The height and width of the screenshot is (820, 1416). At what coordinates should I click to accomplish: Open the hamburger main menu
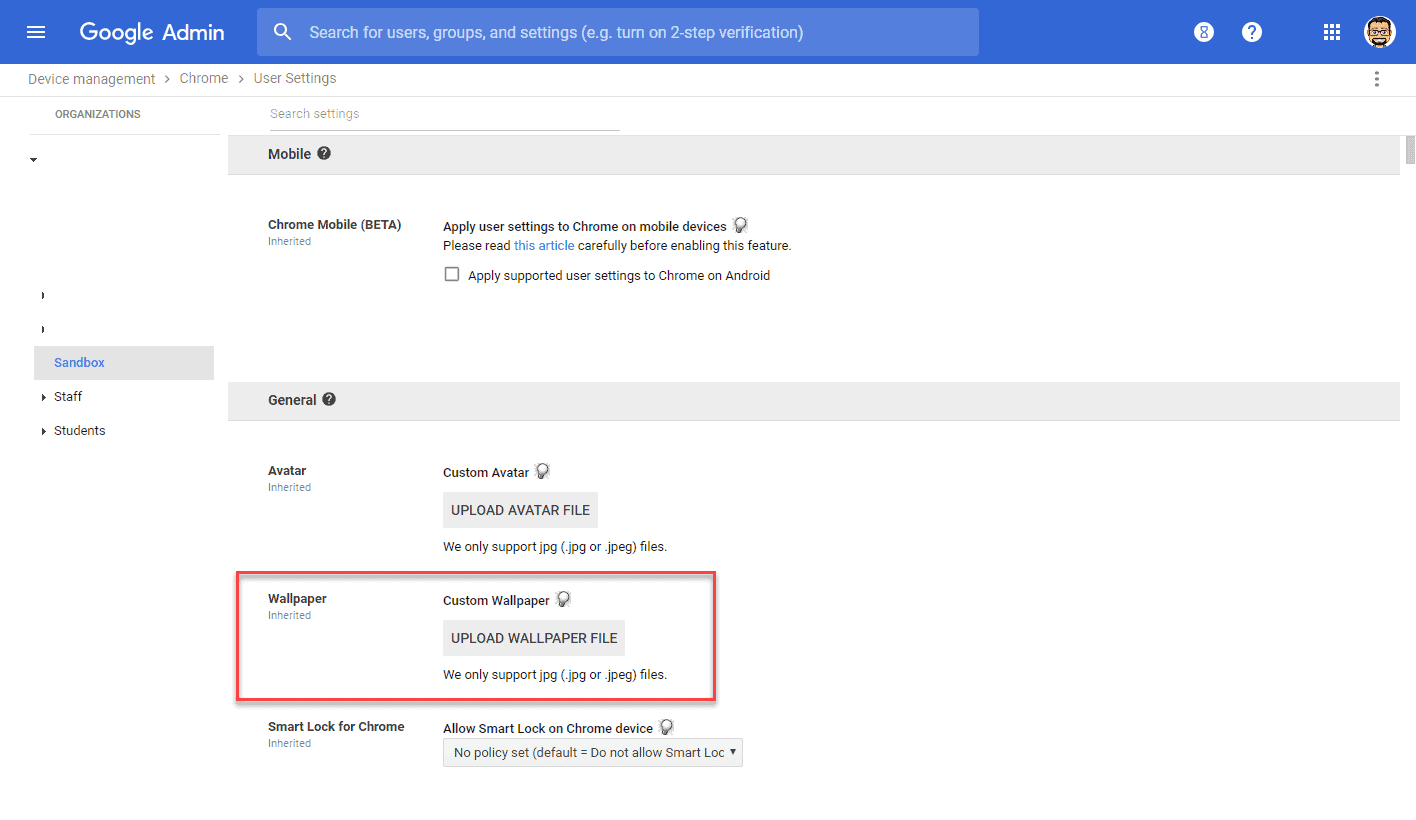pos(36,32)
